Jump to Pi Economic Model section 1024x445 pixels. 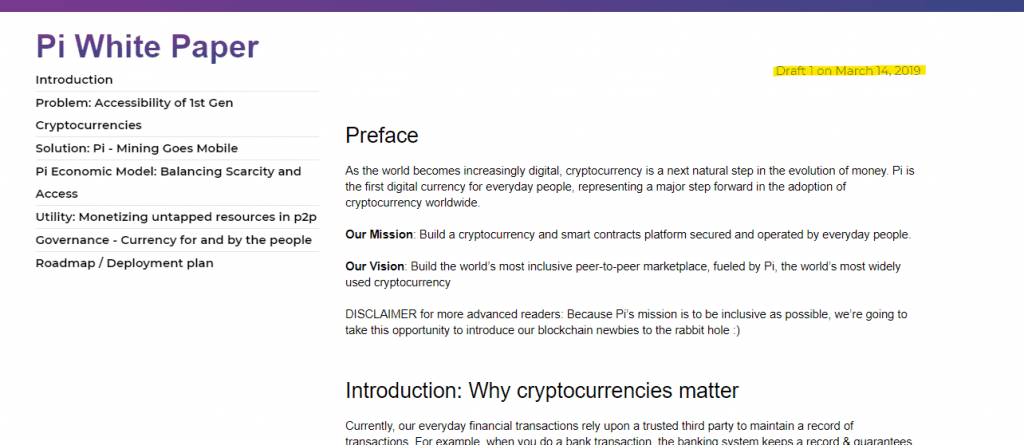(168, 171)
